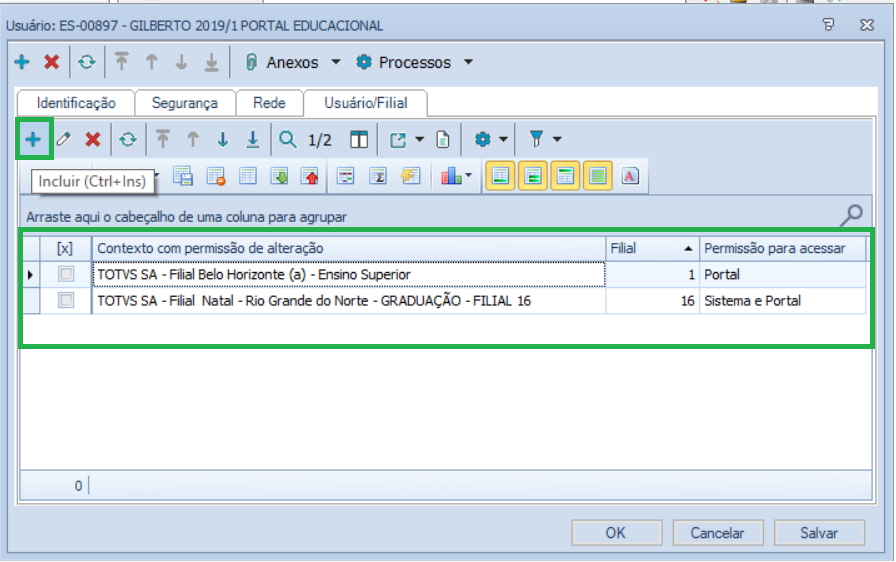Close the user dialog window

[x=867, y=25]
